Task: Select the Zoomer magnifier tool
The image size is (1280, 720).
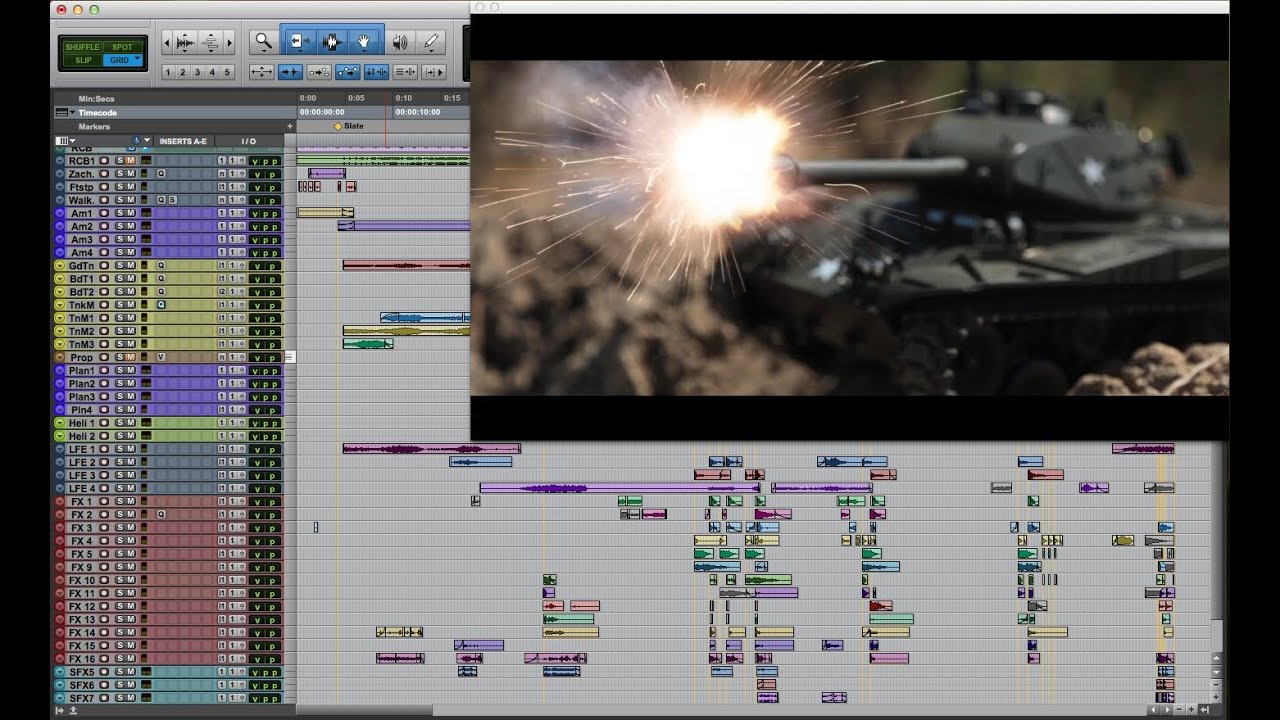Action: [263, 42]
